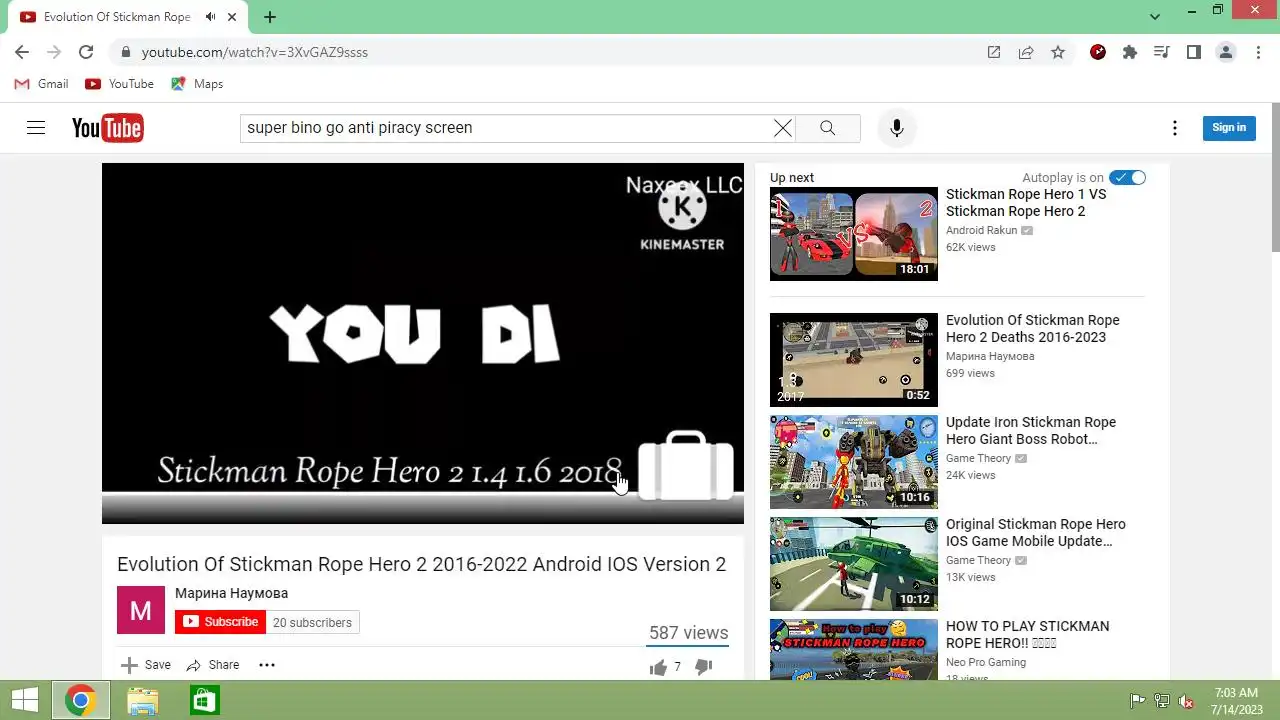The width and height of the screenshot is (1280, 720).
Task: Click the address bar URL
Action: pyautogui.click(x=255, y=52)
